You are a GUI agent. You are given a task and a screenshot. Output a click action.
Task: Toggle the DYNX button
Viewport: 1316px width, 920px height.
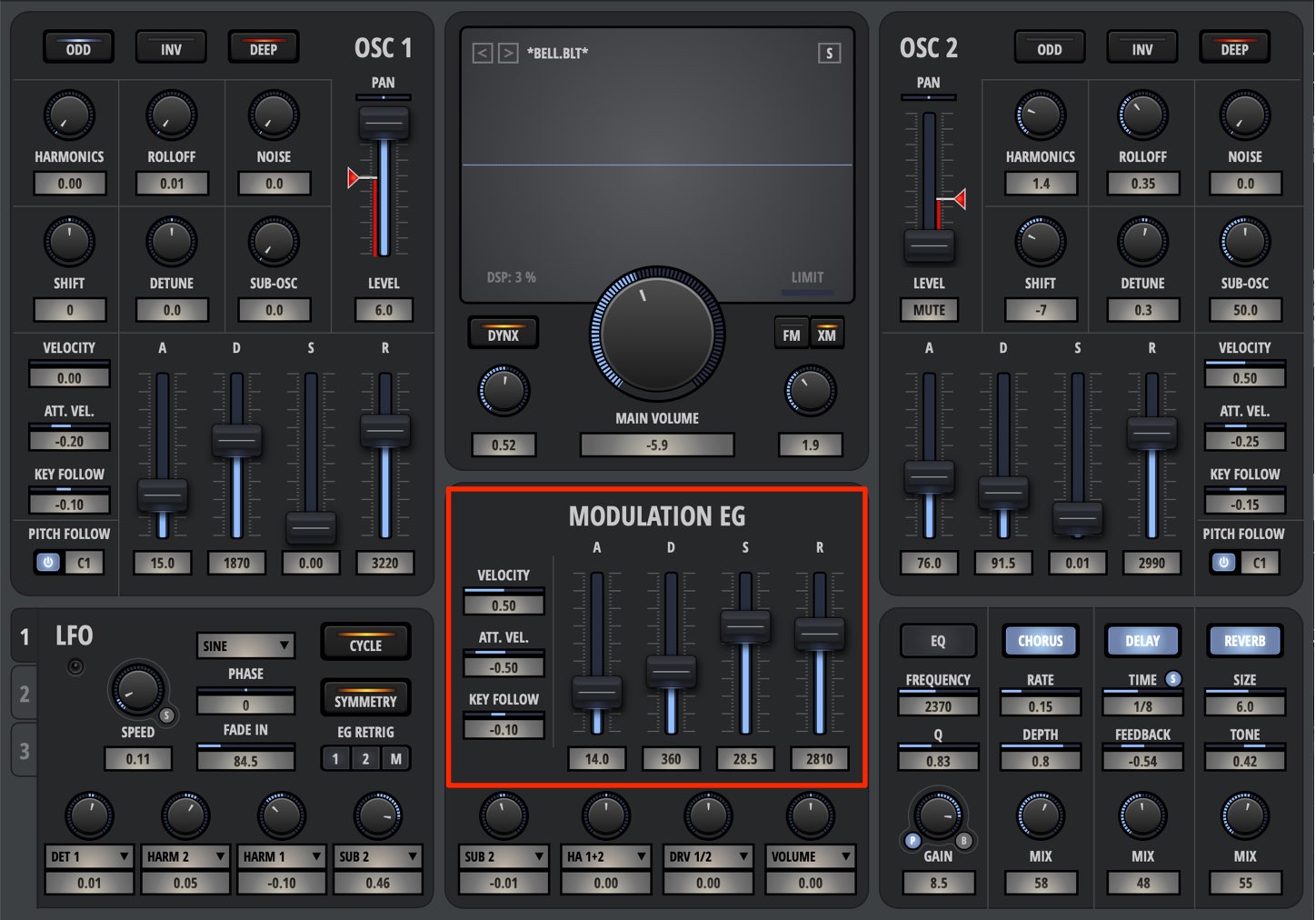503,334
